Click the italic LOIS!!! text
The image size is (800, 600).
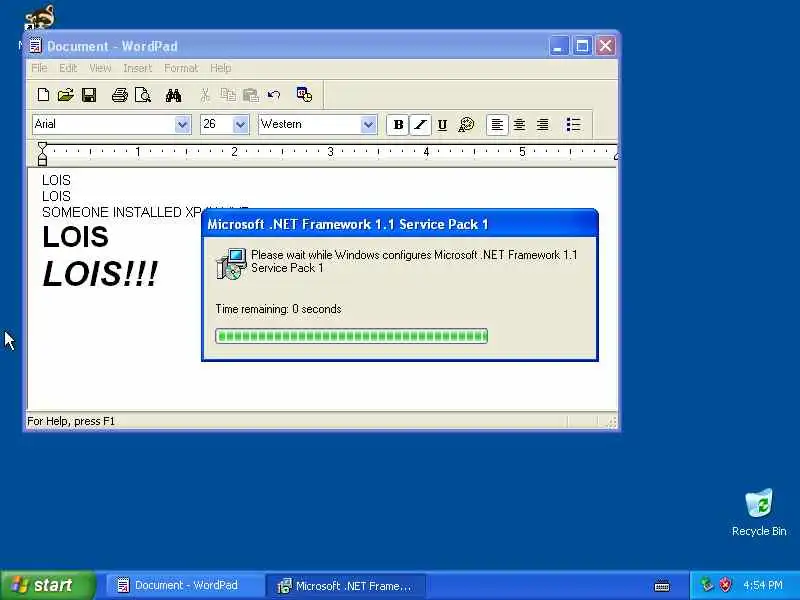pos(100,274)
